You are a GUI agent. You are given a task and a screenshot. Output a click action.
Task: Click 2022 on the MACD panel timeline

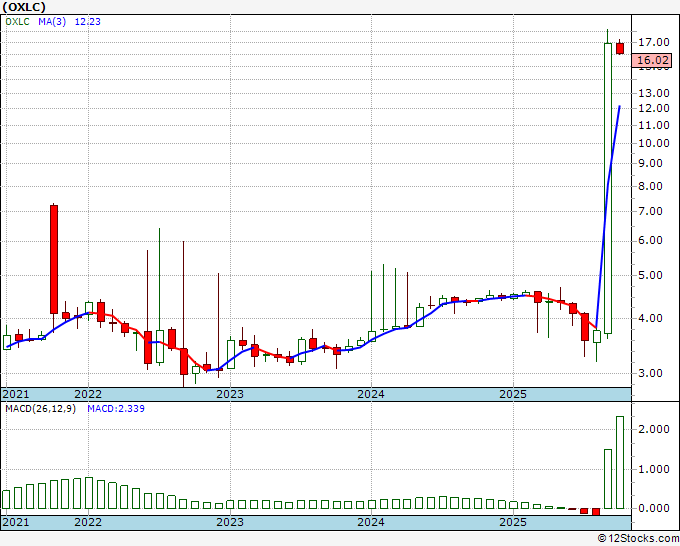(88, 522)
